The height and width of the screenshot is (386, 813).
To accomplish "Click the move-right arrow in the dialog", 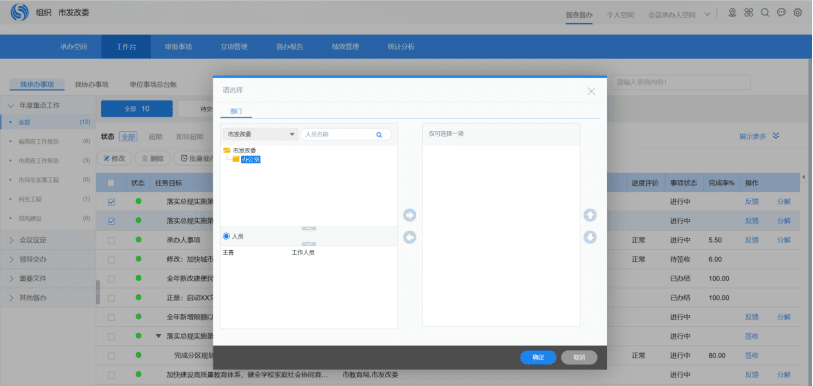I will pos(410,215).
